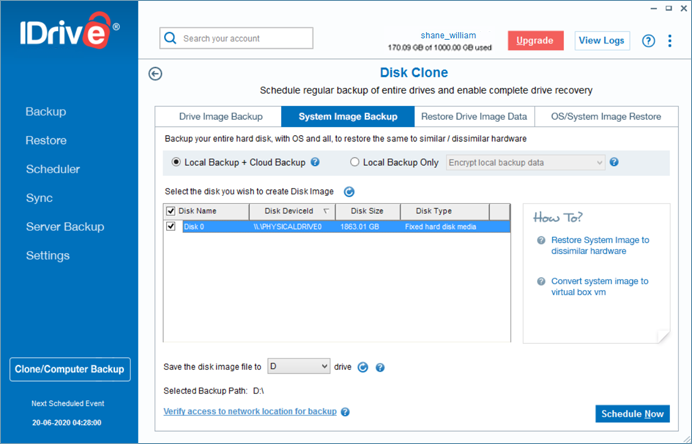Click the Disk 0 name cell
692x444 pixels.
[x=194, y=227]
